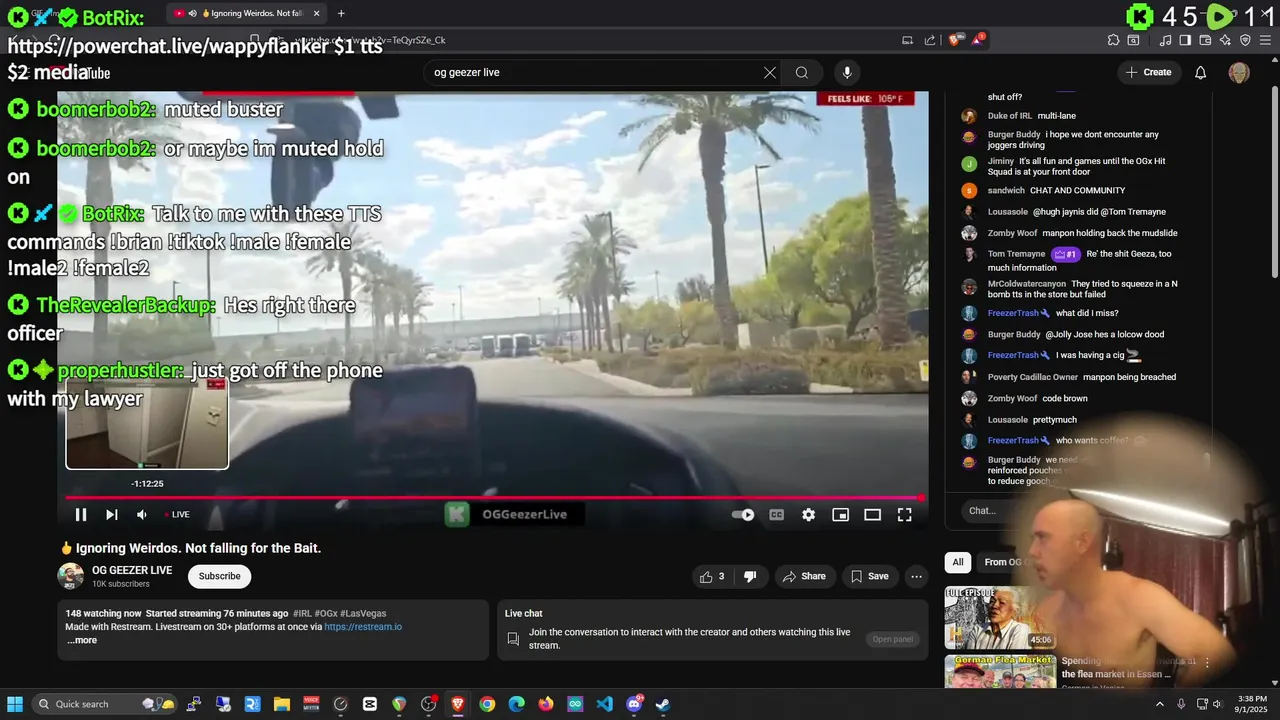Open Brave Leo AI sparkle icon
The image size is (1280, 720).
click(x=1225, y=40)
